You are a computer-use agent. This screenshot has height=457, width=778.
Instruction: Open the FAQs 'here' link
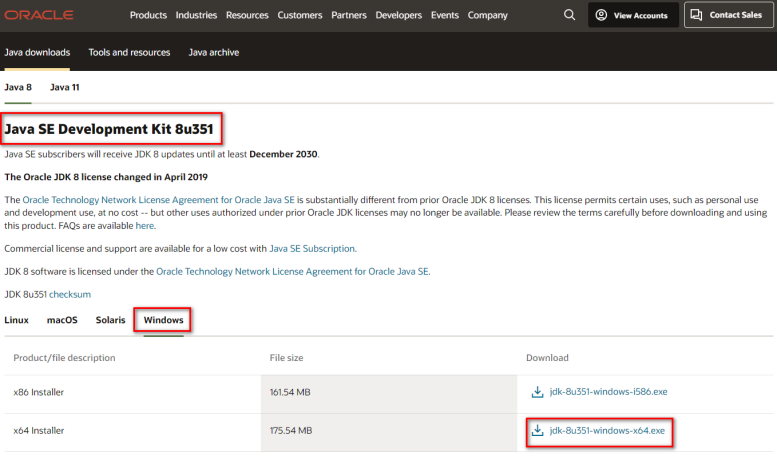pyautogui.click(x=145, y=226)
